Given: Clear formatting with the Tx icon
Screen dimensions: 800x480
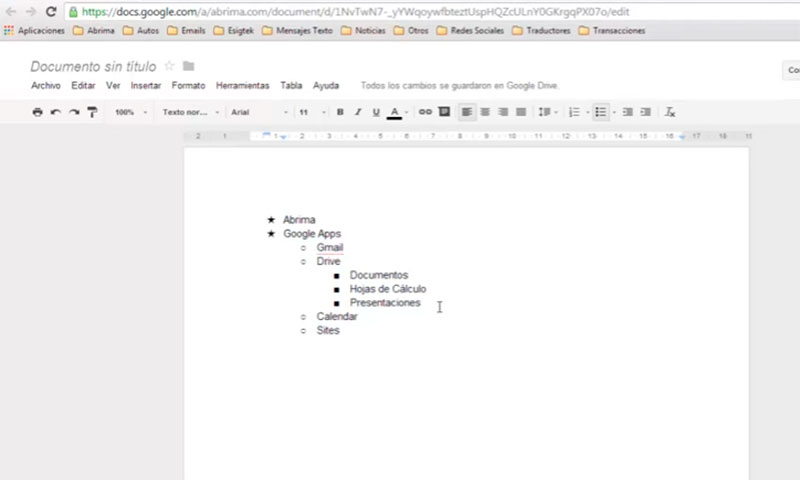Looking at the screenshot, I should (670, 112).
